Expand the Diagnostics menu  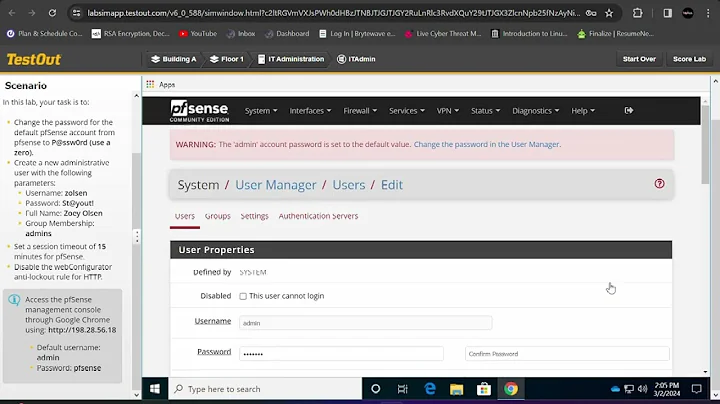tap(535, 111)
